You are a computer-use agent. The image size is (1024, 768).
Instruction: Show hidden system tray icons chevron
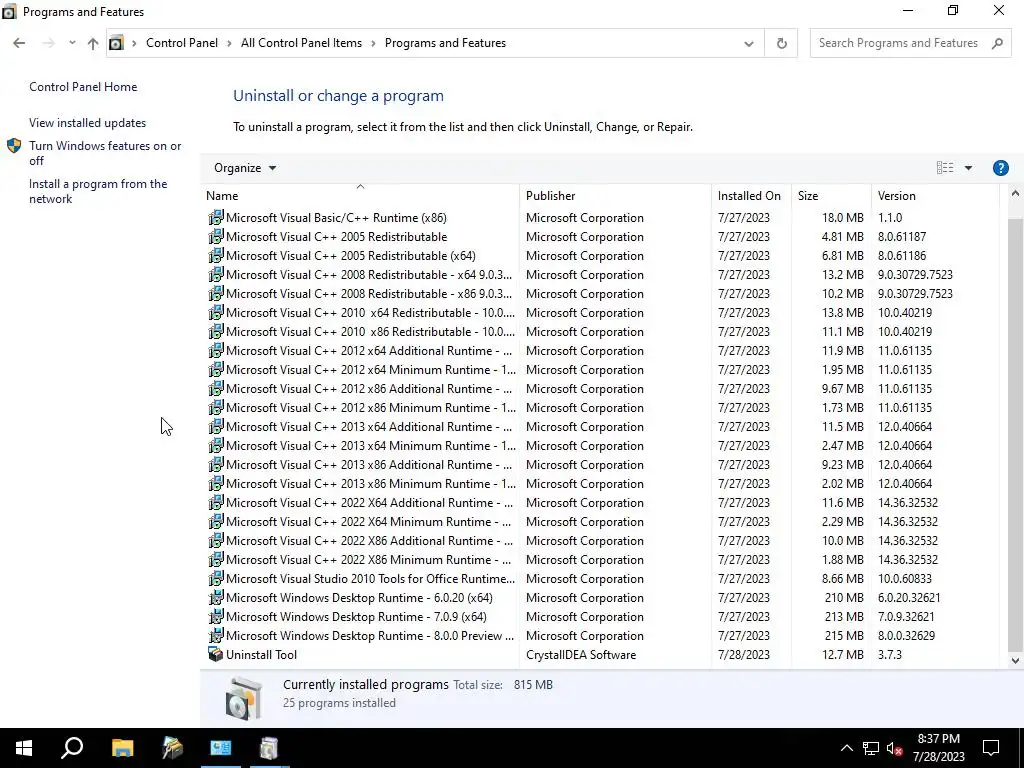click(846, 748)
